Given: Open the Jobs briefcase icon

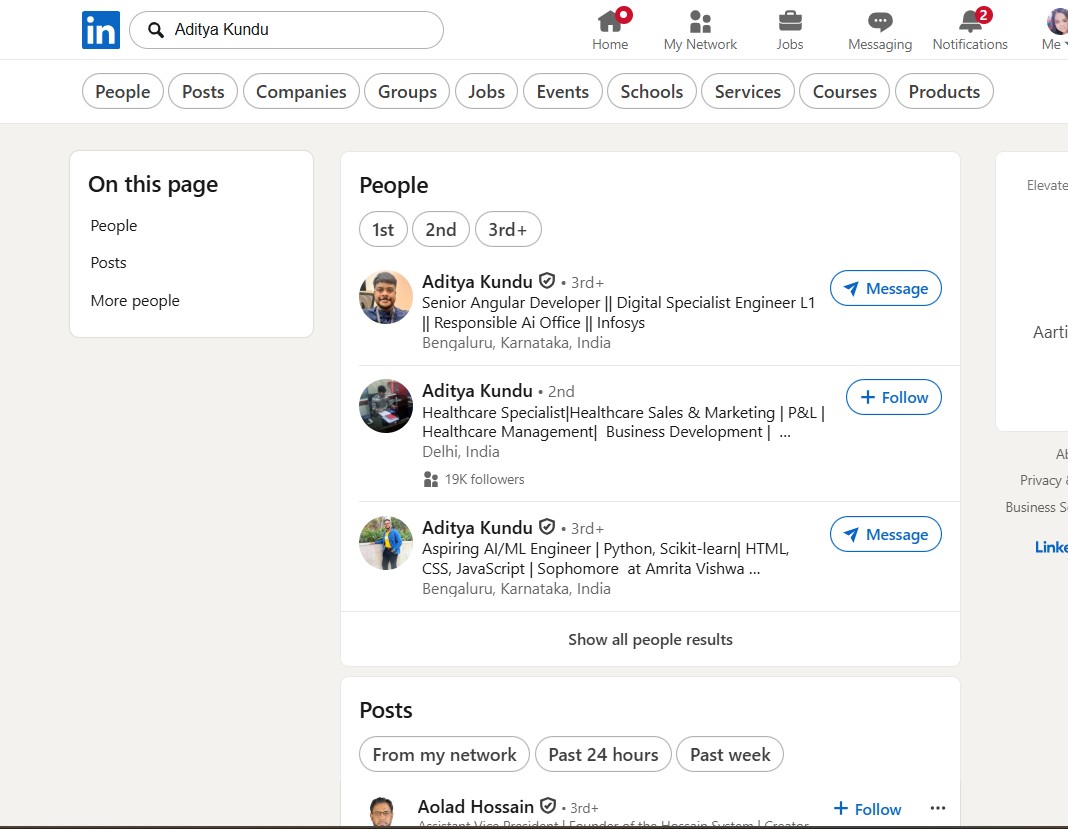Looking at the screenshot, I should [x=789, y=21].
